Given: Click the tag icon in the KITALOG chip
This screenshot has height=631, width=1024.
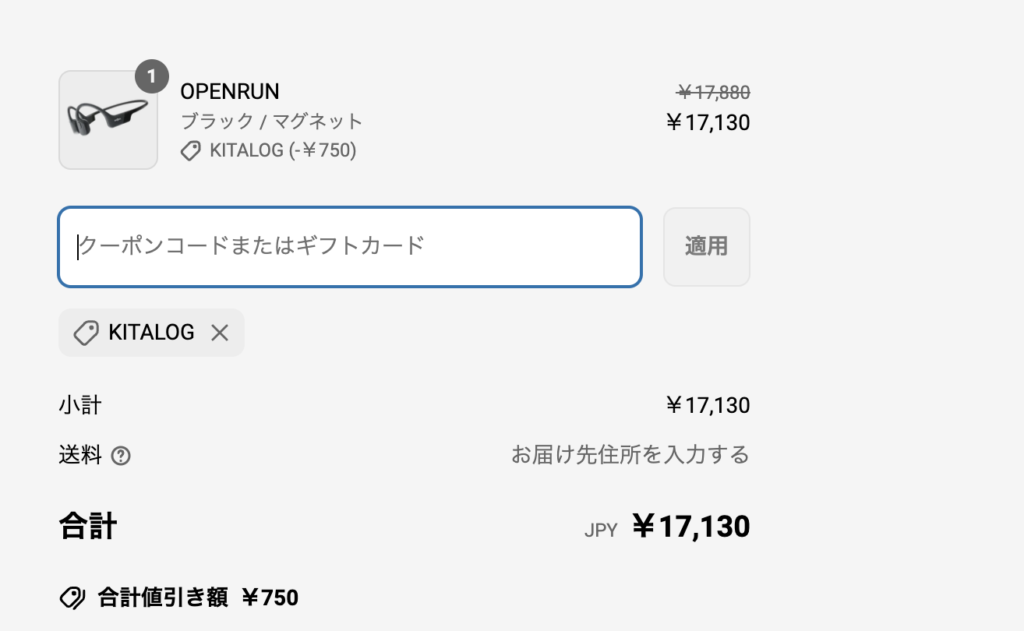Looking at the screenshot, I should [86, 332].
